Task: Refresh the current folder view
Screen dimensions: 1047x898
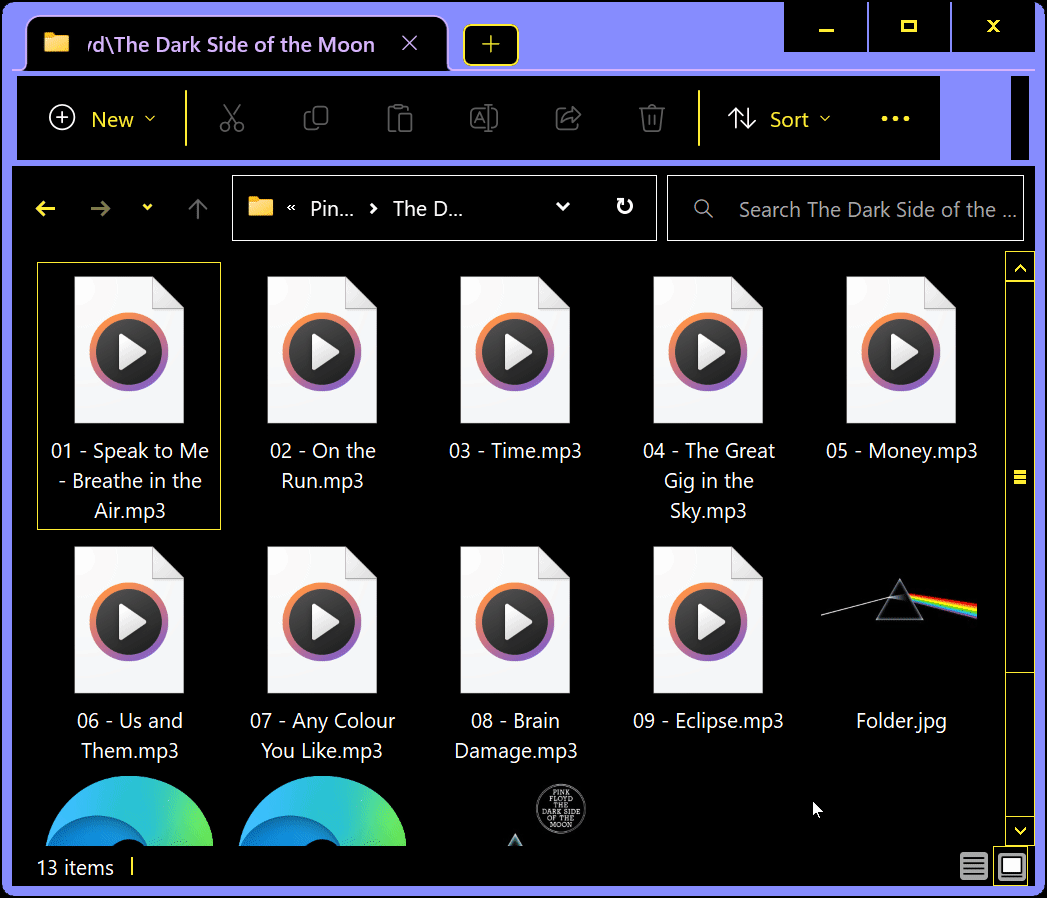Action: 624,207
